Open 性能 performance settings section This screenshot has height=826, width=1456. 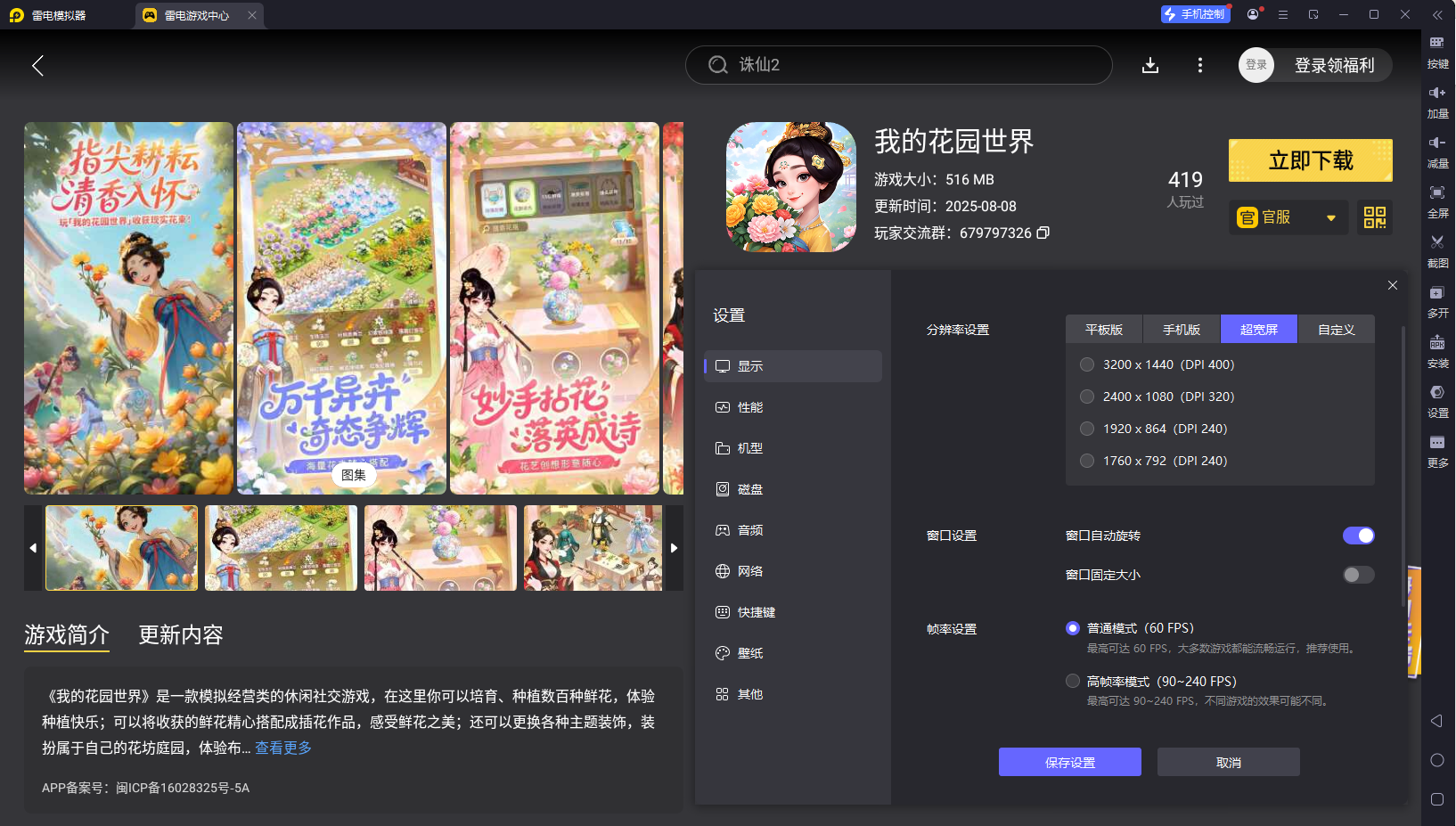pos(793,407)
